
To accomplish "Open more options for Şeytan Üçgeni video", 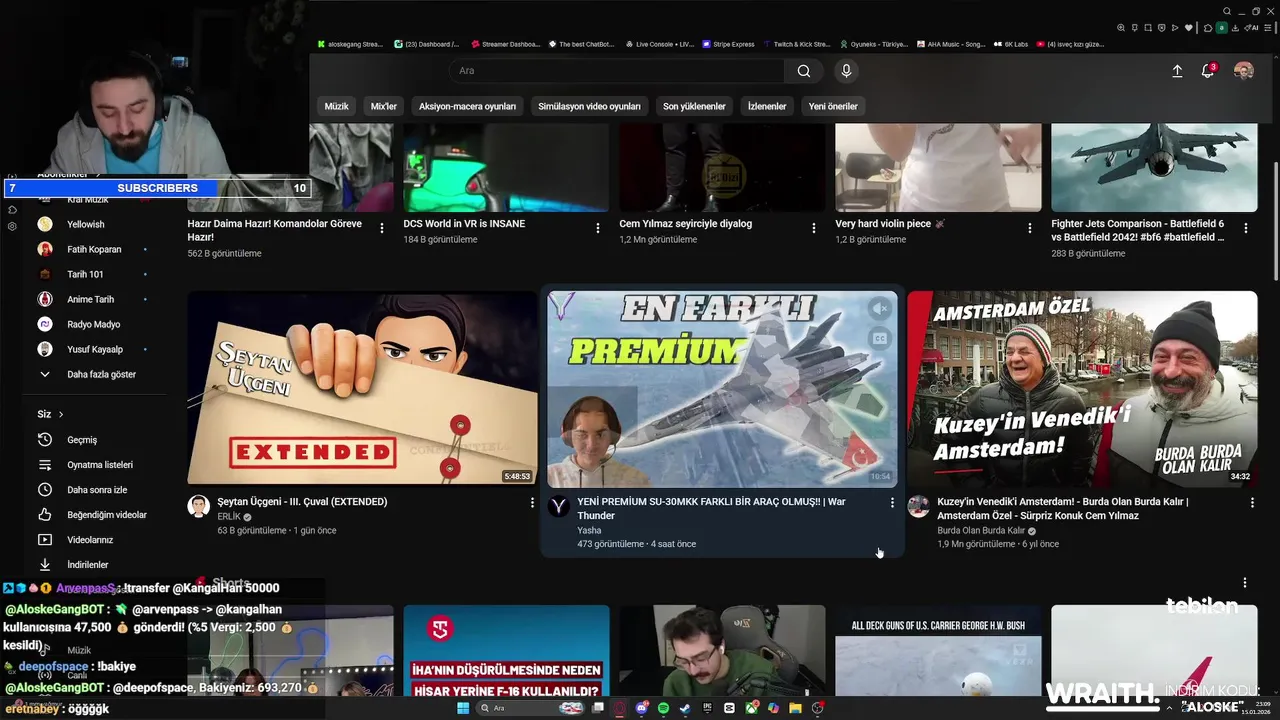I will click(532, 503).
